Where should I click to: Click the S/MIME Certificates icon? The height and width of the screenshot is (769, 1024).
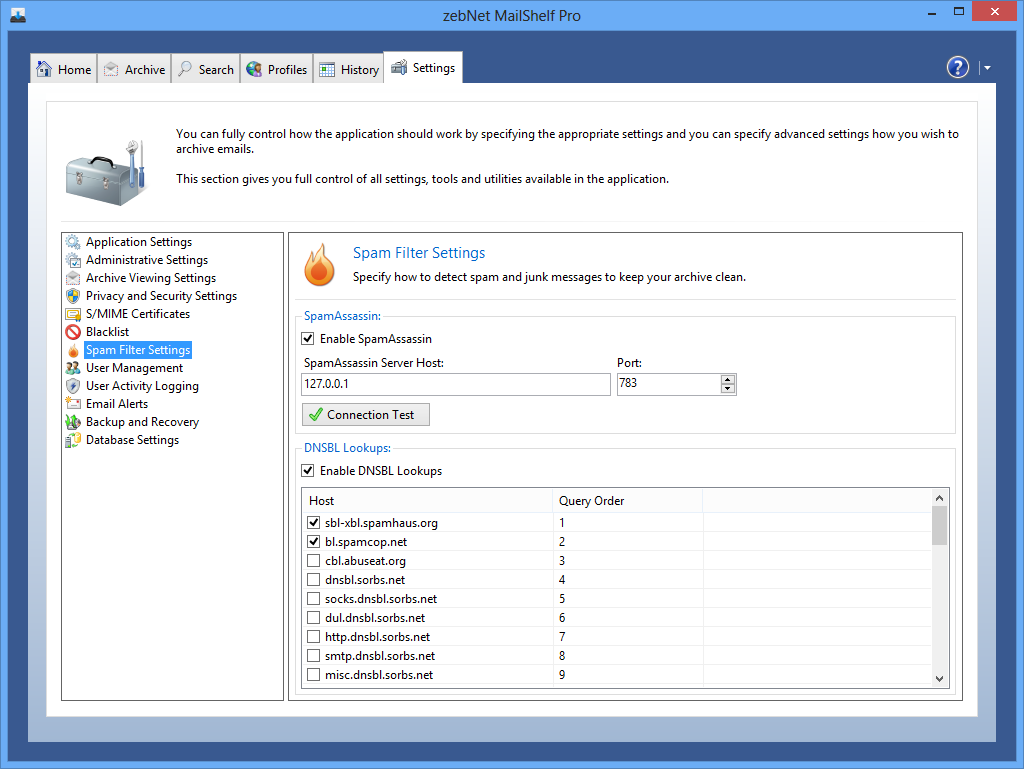72,314
